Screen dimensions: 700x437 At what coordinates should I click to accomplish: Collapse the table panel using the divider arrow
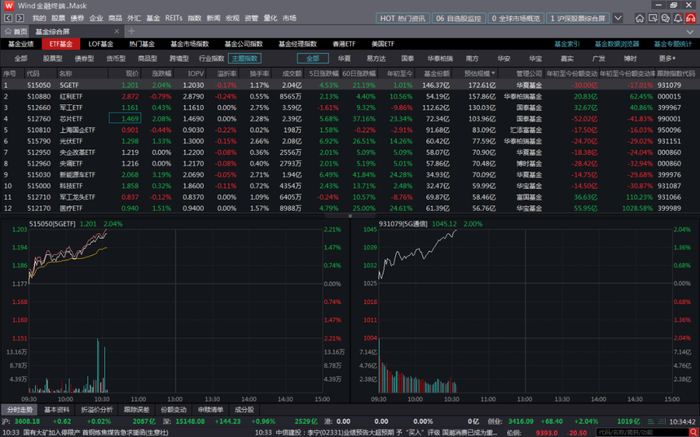pyautogui.click(x=350, y=216)
